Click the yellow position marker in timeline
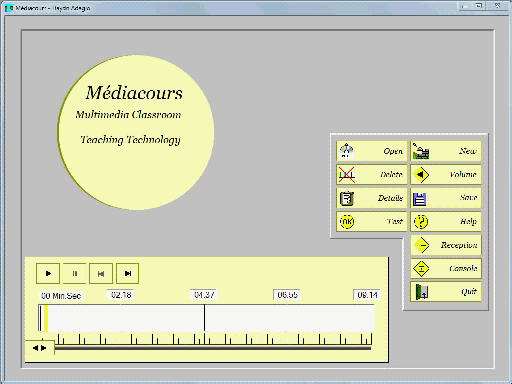Viewport: 512px width, 384px height. coord(46,318)
